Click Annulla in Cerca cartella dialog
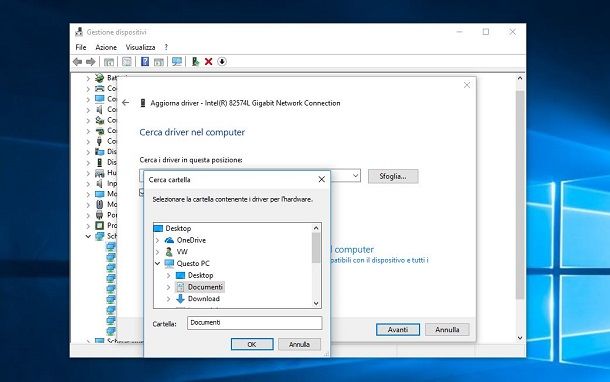Viewport: 610px width, 382px height. tap(299, 344)
